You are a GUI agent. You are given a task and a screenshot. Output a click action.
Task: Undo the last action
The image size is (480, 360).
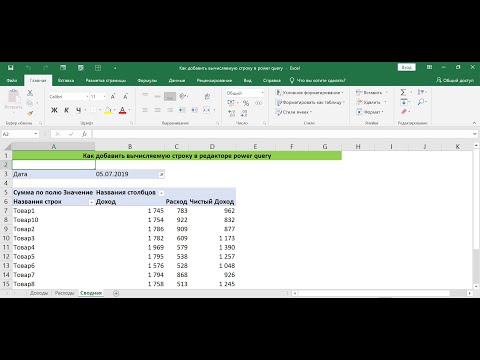28,68
